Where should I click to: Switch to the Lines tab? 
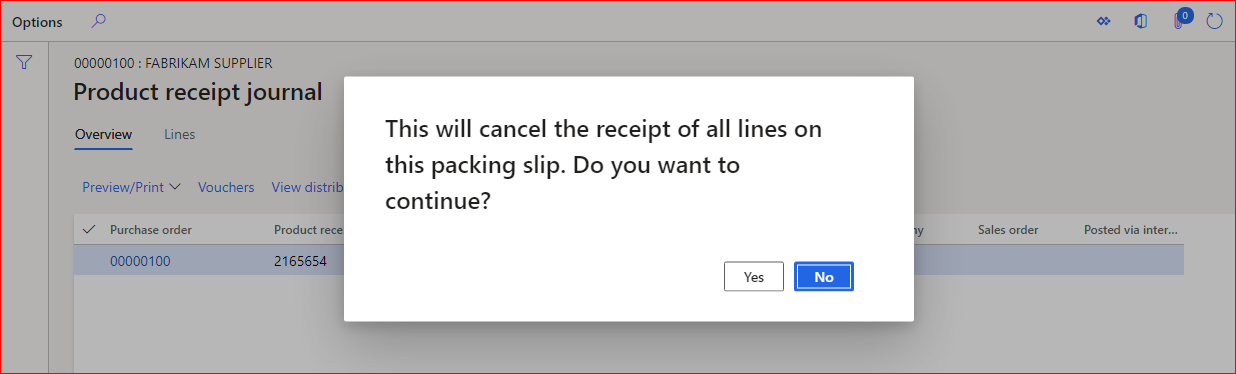click(180, 134)
